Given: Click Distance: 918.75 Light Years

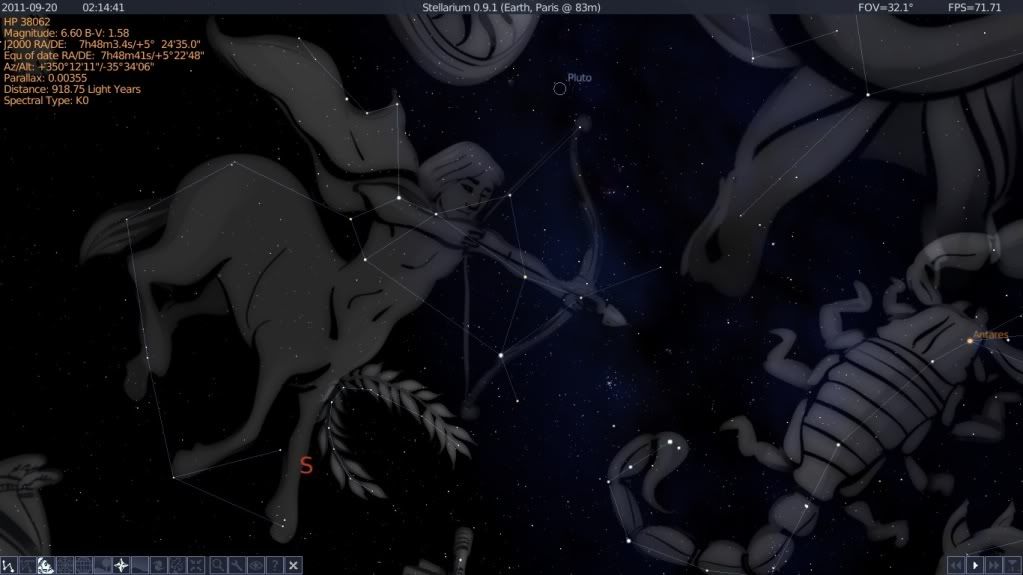Looking at the screenshot, I should click(x=72, y=89).
